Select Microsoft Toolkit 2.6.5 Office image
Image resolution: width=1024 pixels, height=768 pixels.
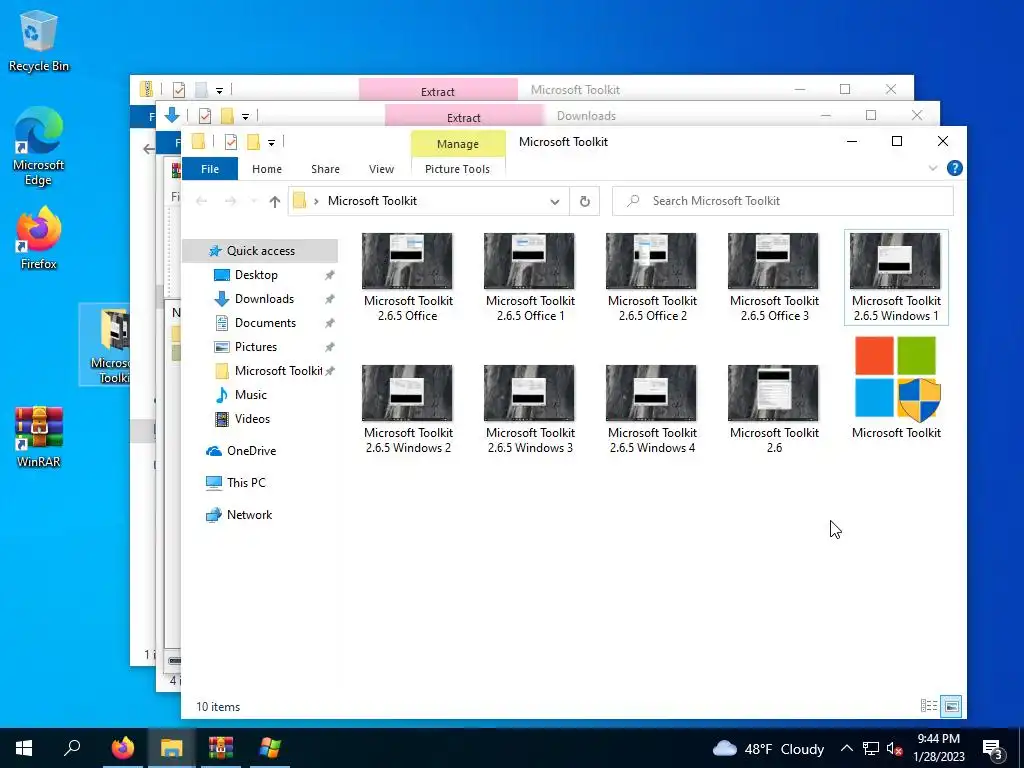[408, 277]
